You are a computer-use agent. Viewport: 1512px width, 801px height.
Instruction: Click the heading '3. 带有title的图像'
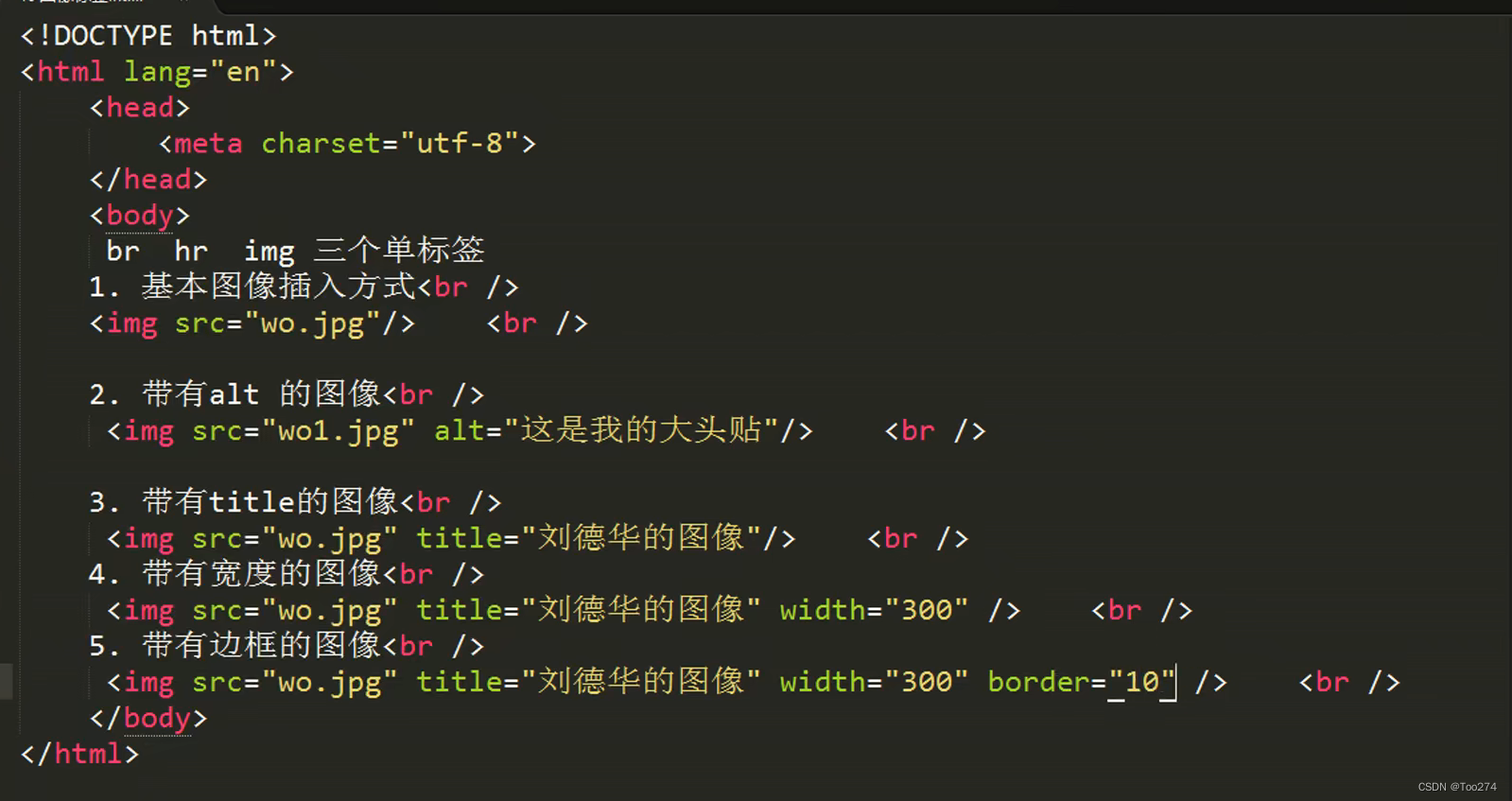pyautogui.click(x=244, y=502)
